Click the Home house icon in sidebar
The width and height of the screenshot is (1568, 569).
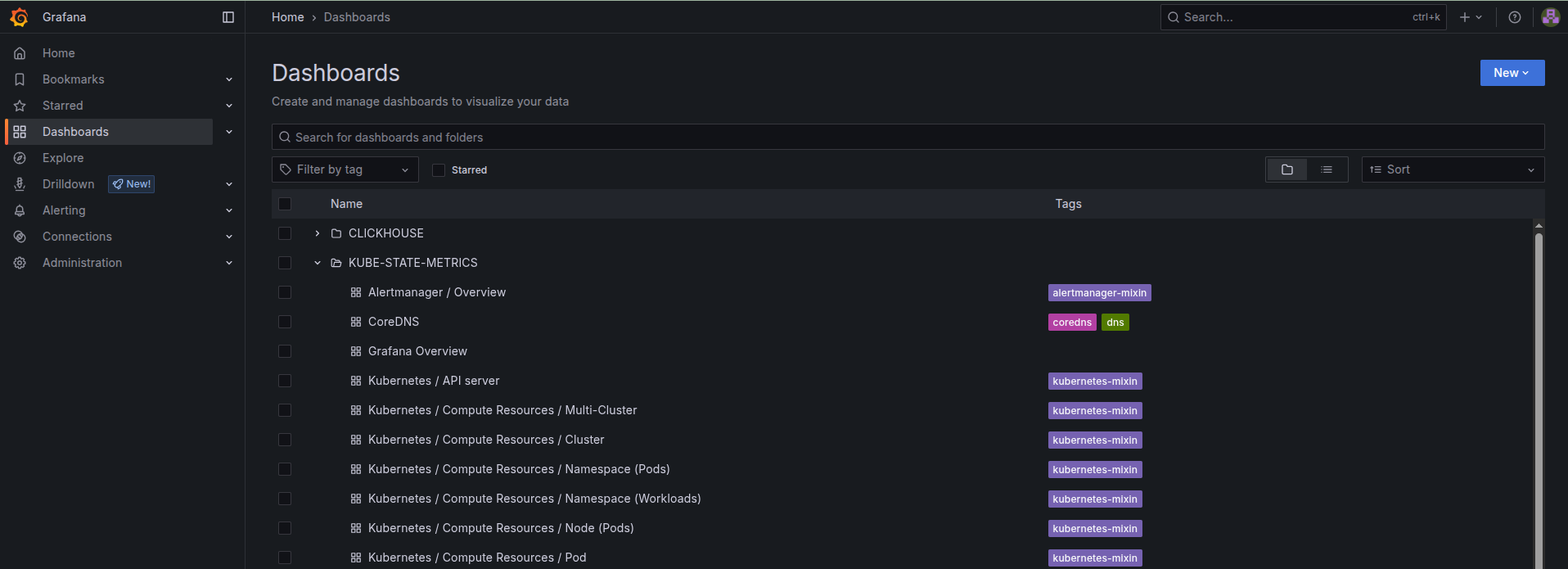20,53
